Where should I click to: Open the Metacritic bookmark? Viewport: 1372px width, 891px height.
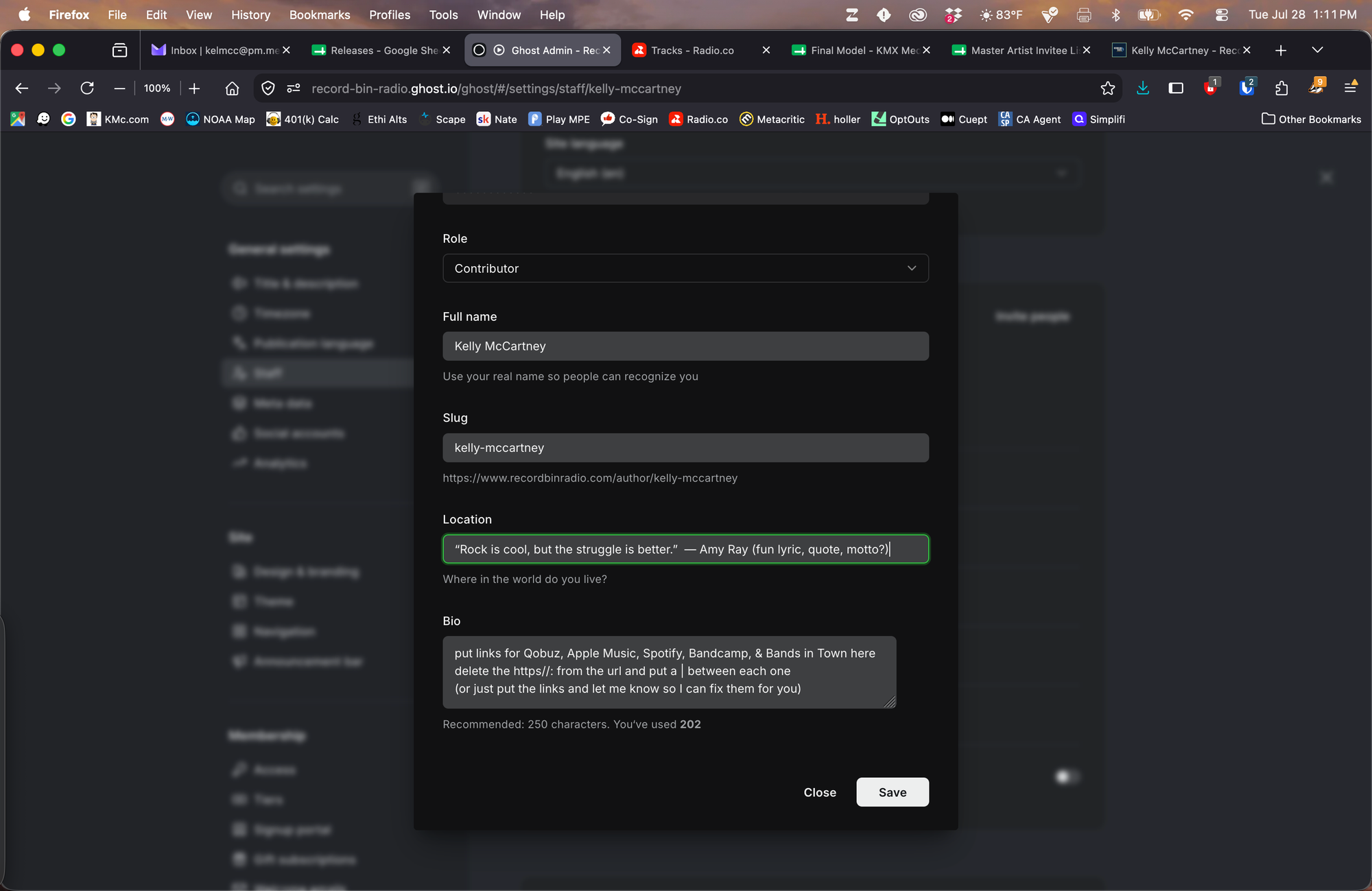(x=772, y=119)
